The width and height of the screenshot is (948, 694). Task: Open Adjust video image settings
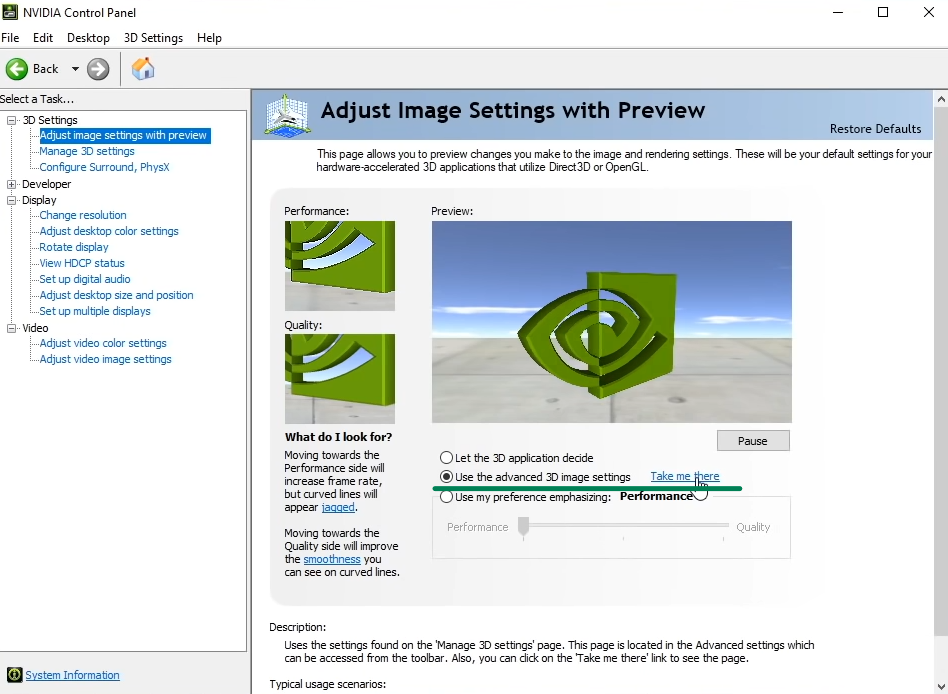click(x=105, y=359)
